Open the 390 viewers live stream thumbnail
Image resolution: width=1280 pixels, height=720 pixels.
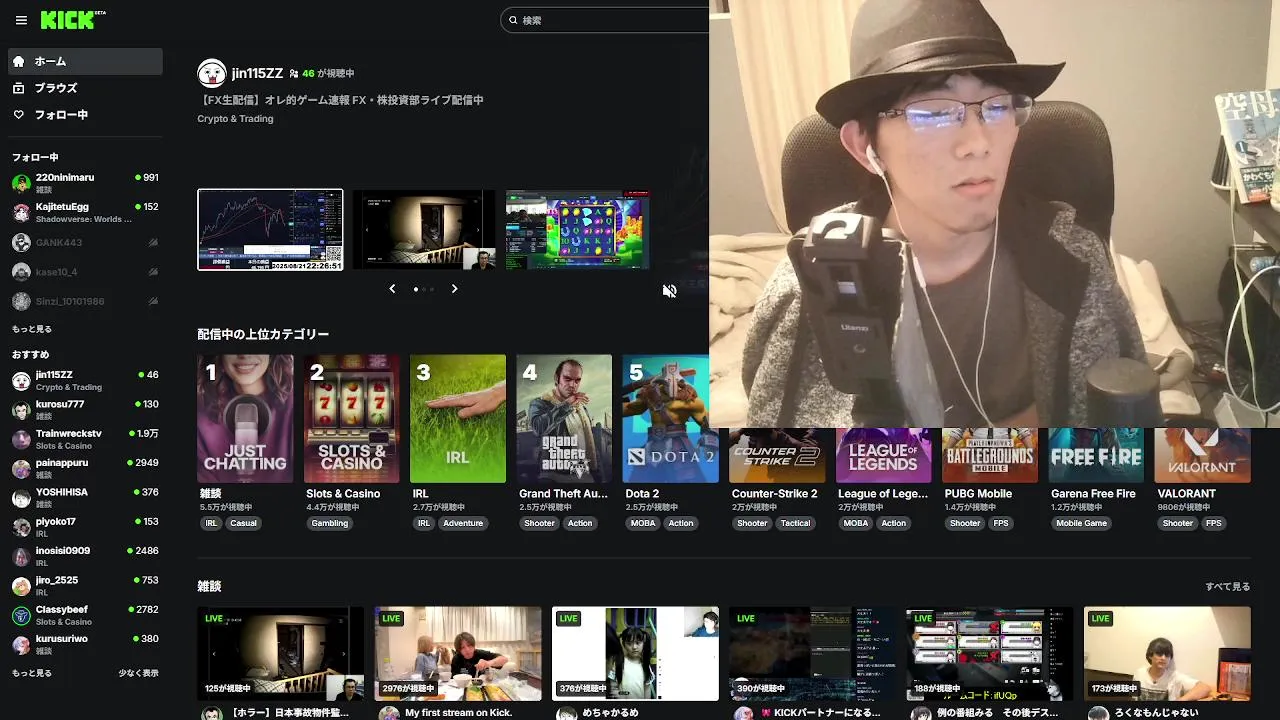click(812, 654)
